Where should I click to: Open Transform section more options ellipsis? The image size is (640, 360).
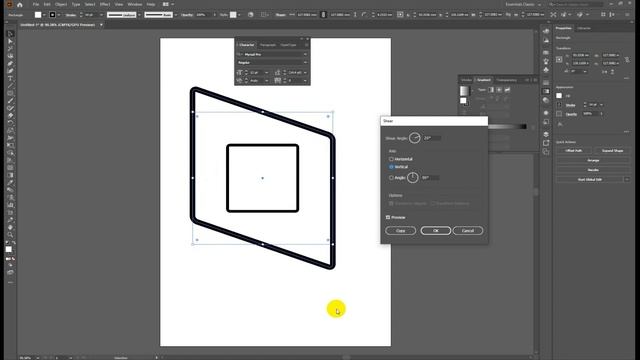627,78
